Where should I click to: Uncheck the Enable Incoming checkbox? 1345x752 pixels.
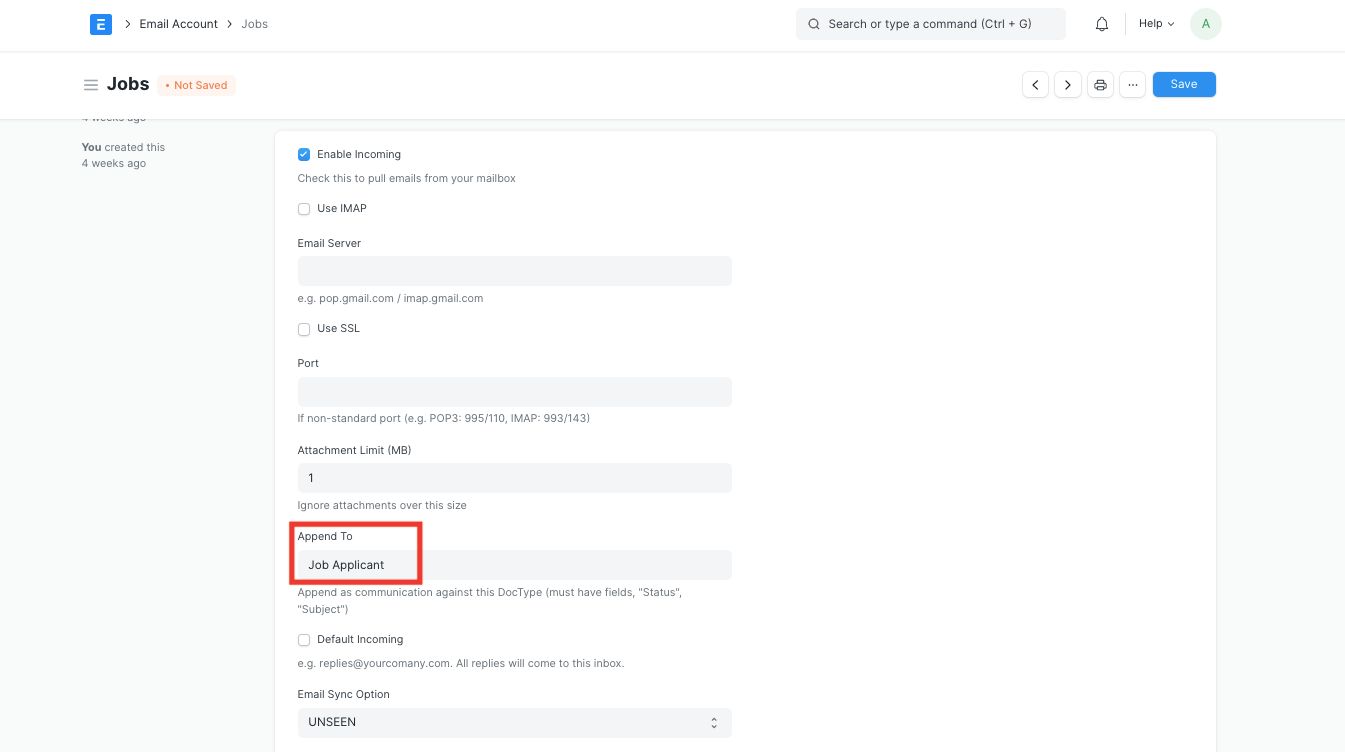point(304,155)
